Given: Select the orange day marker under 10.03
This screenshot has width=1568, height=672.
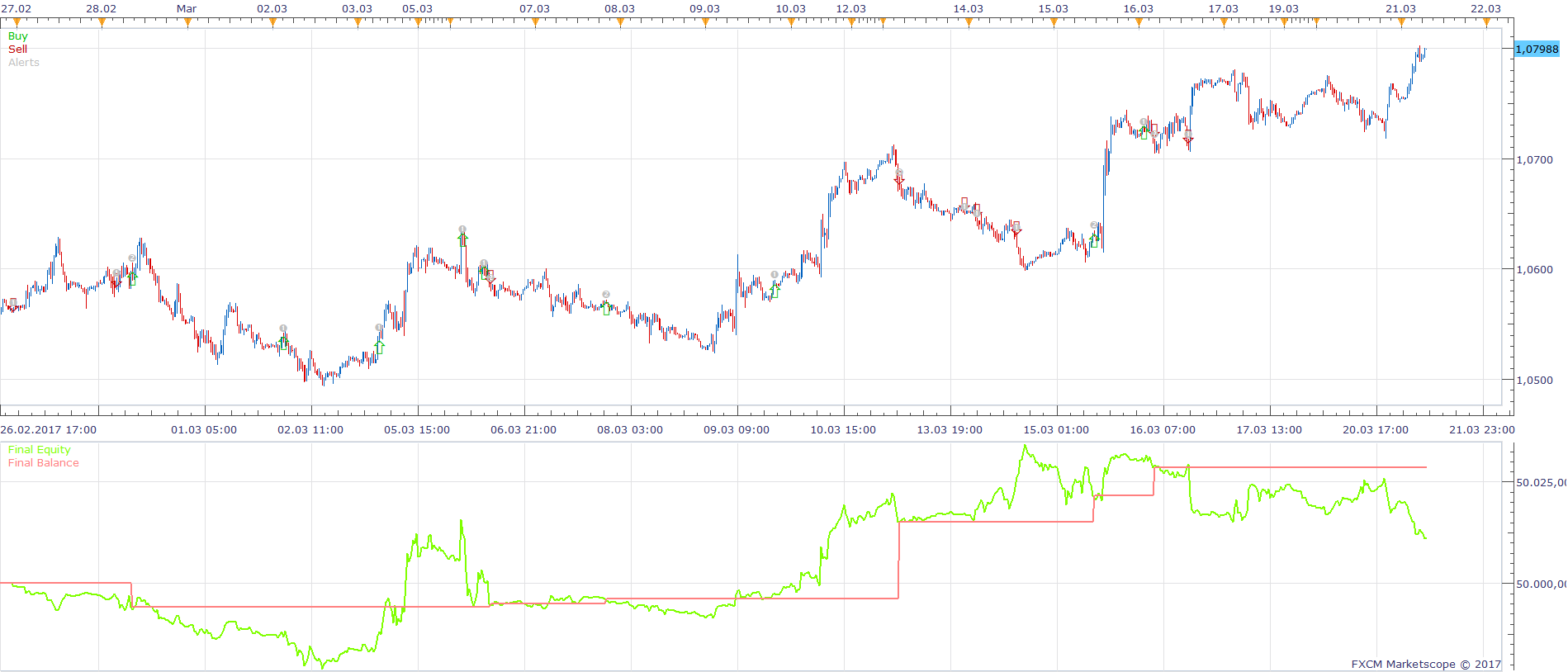Looking at the screenshot, I should tap(791, 22).
